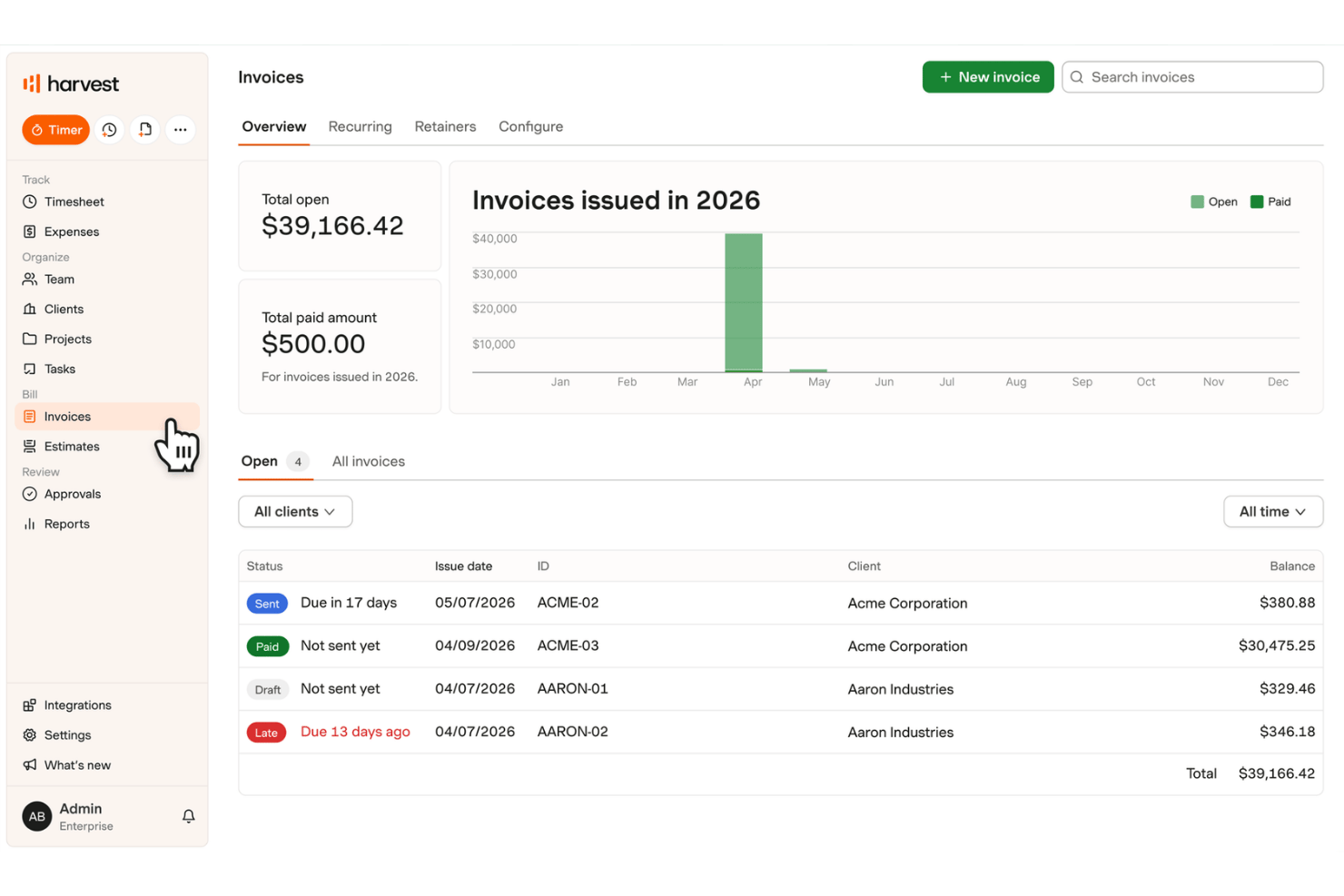Click the April bar in chart
Screen dimensions: 1344x896
coord(744,302)
